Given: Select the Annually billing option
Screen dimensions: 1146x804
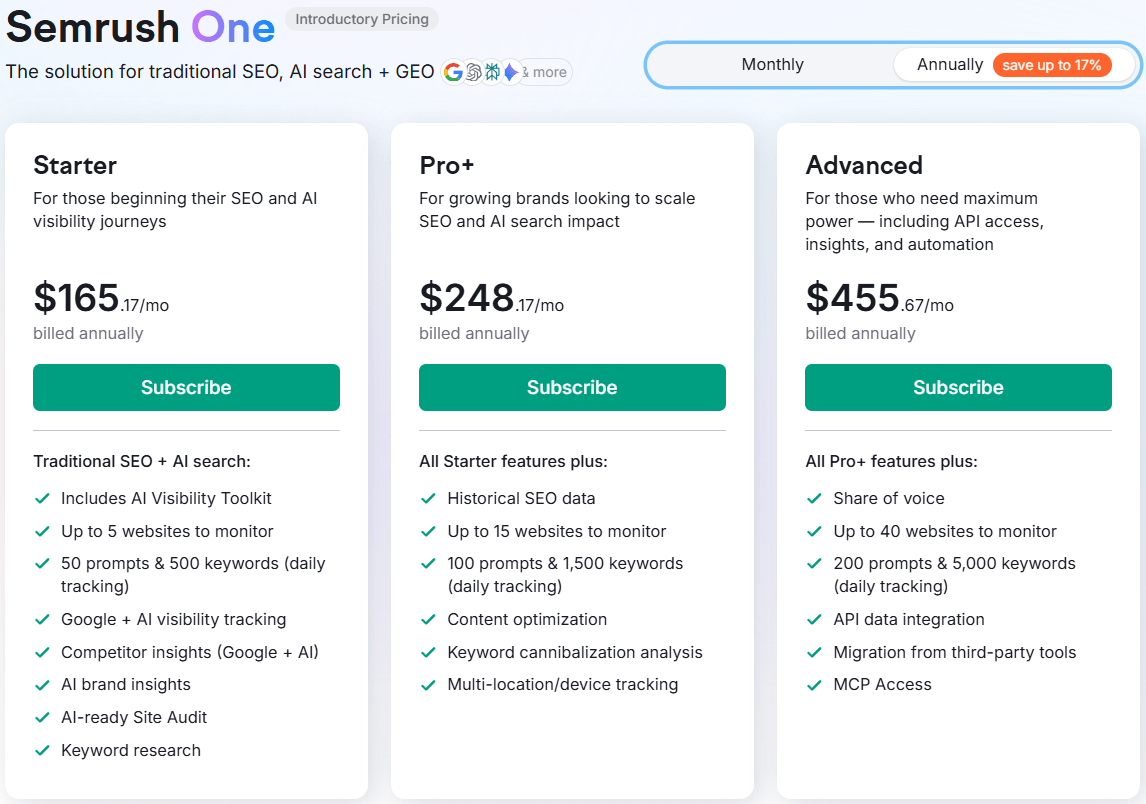Looking at the screenshot, I should coord(951,64).
